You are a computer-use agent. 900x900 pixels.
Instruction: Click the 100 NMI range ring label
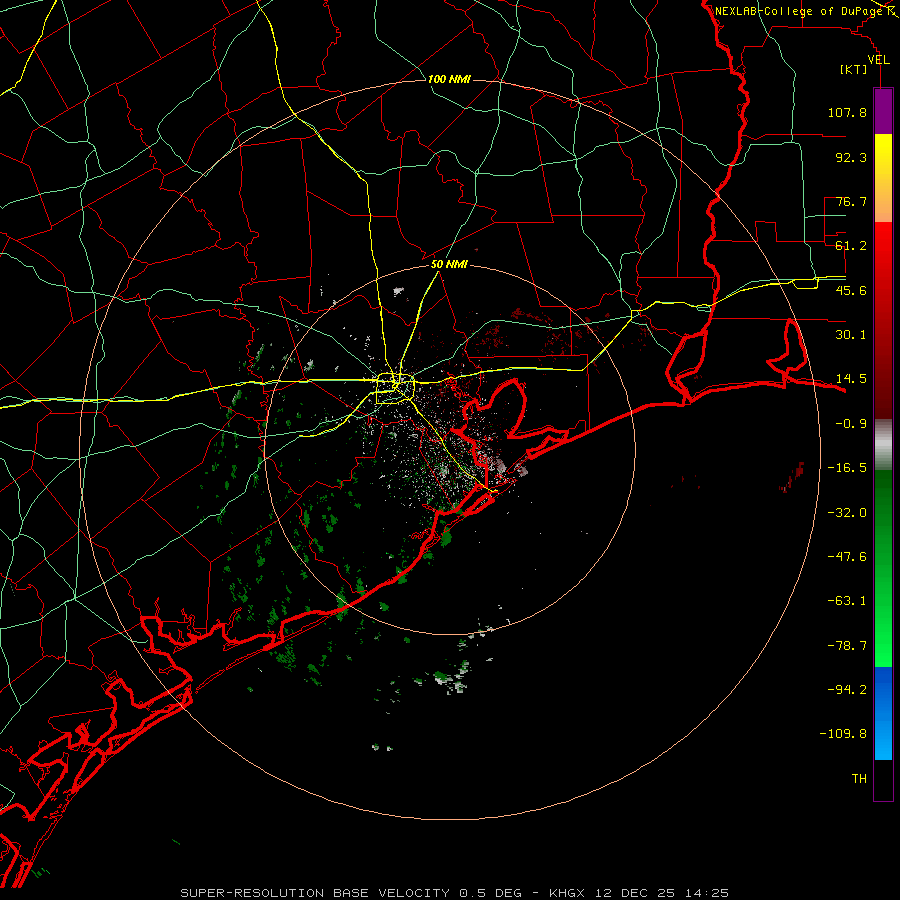[x=449, y=79]
